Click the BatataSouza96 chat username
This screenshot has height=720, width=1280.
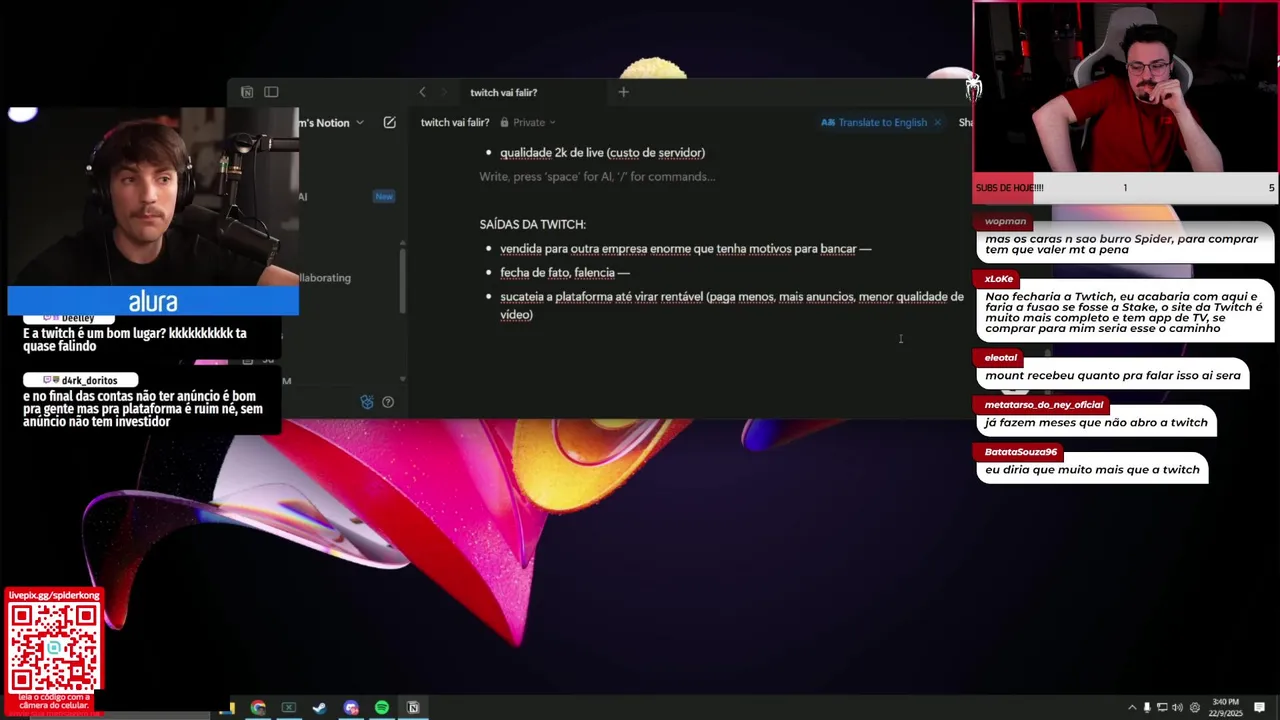point(1020,451)
